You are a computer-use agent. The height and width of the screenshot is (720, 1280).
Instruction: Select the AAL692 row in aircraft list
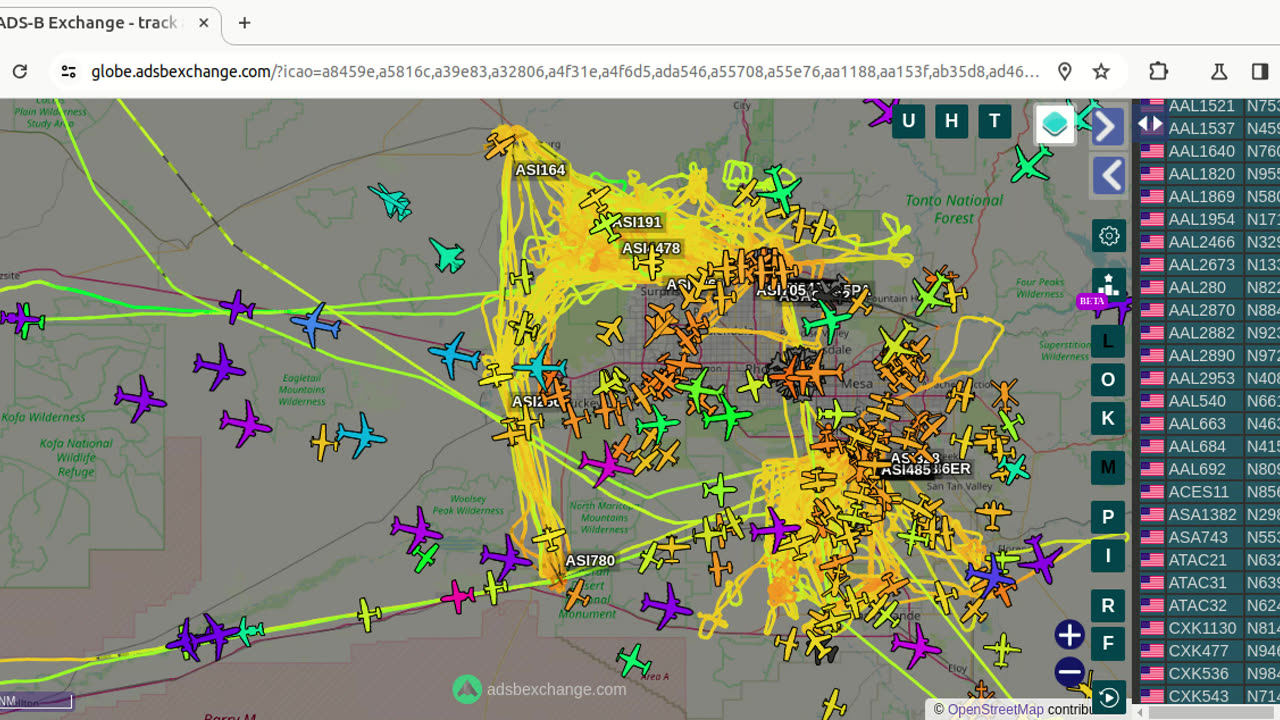pyautogui.click(x=1208, y=469)
